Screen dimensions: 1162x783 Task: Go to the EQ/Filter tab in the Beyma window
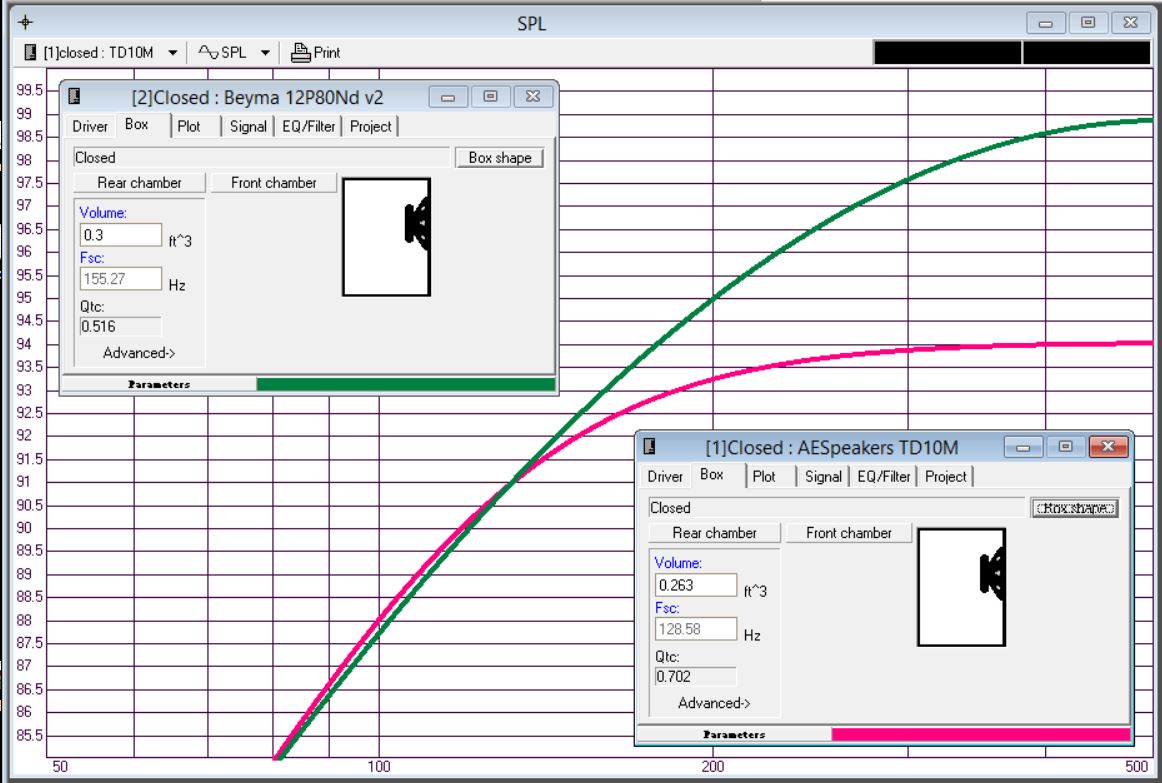[x=309, y=126]
